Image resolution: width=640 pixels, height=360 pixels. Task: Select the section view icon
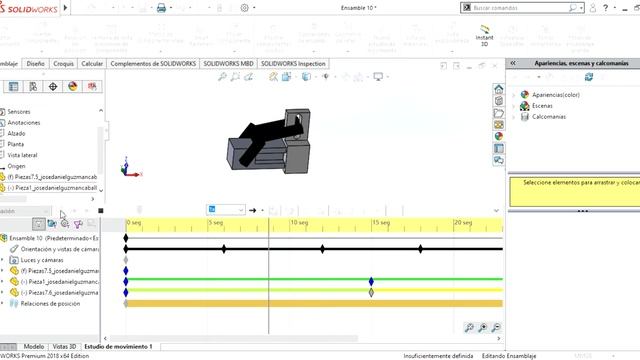[273, 76]
